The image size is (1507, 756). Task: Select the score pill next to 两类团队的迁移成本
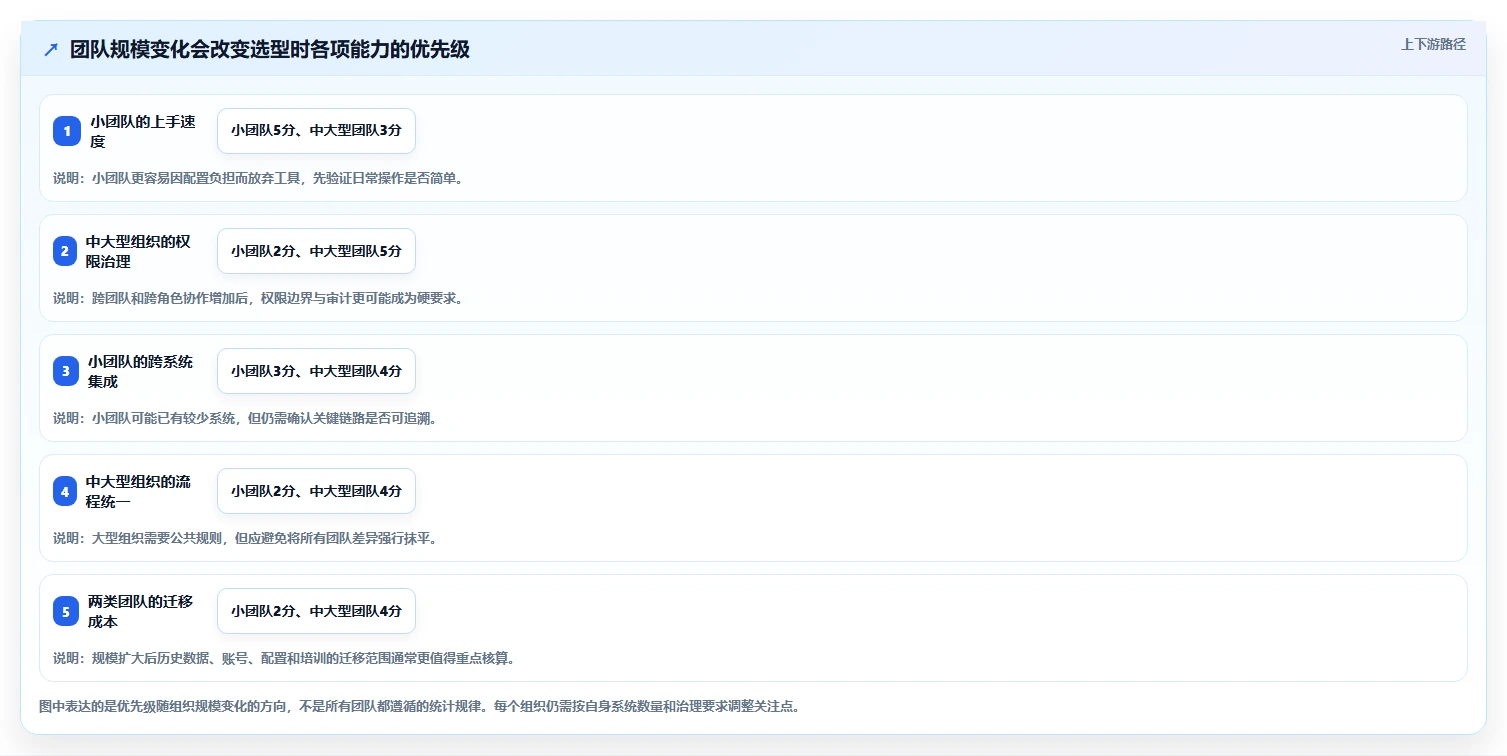[x=316, y=611]
